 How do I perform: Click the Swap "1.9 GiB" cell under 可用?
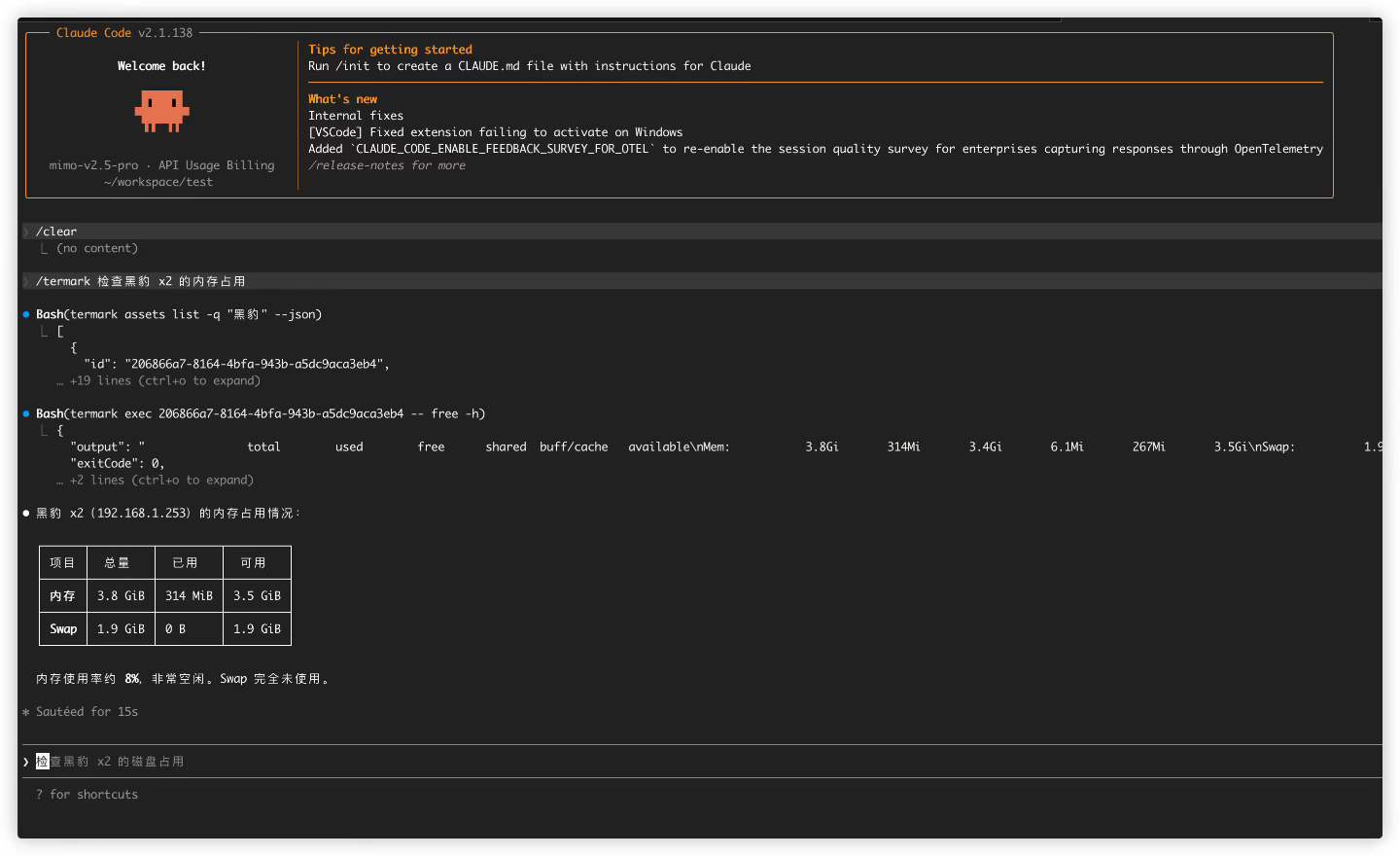pos(257,629)
